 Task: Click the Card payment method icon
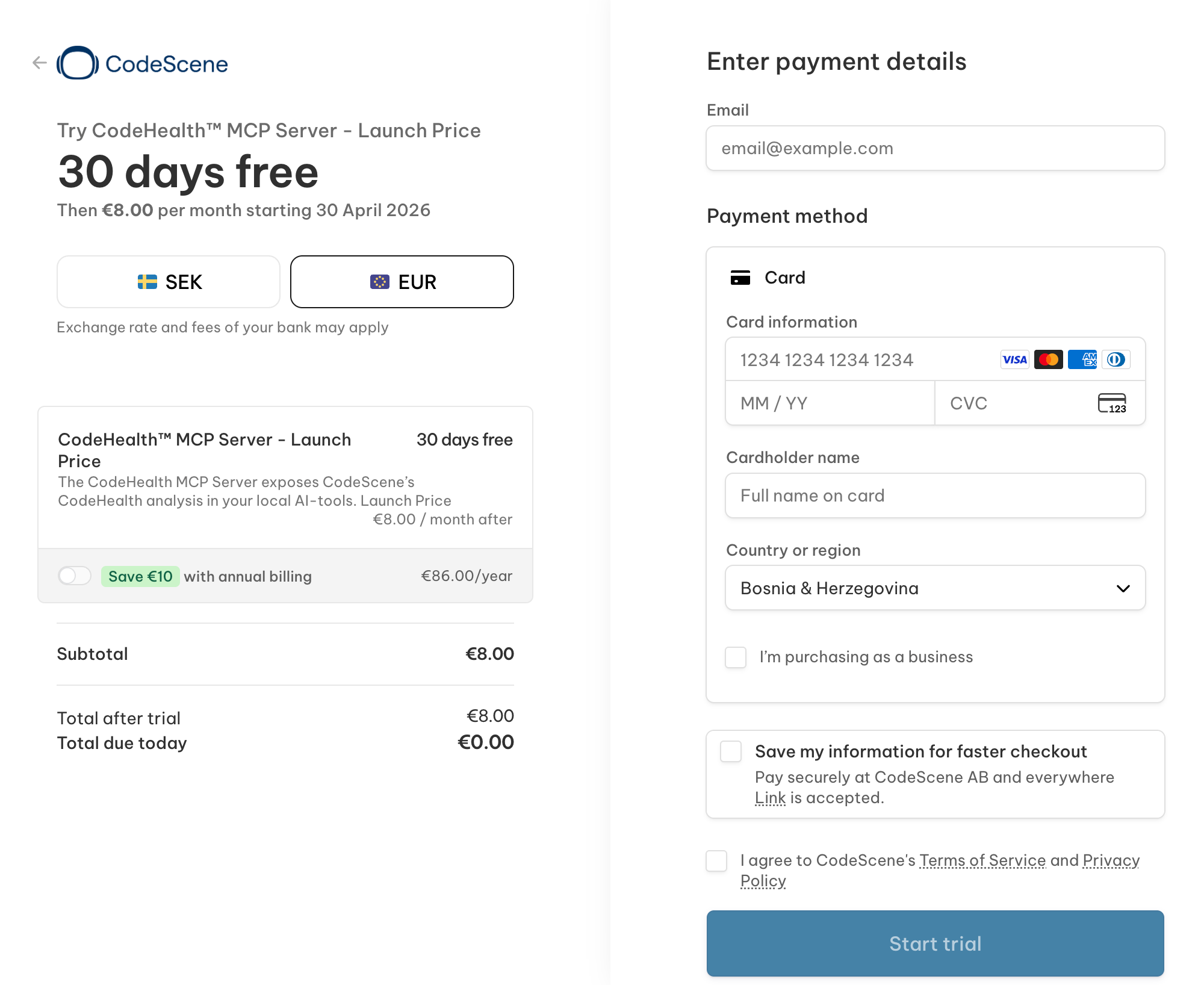click(x=740, y=278)
